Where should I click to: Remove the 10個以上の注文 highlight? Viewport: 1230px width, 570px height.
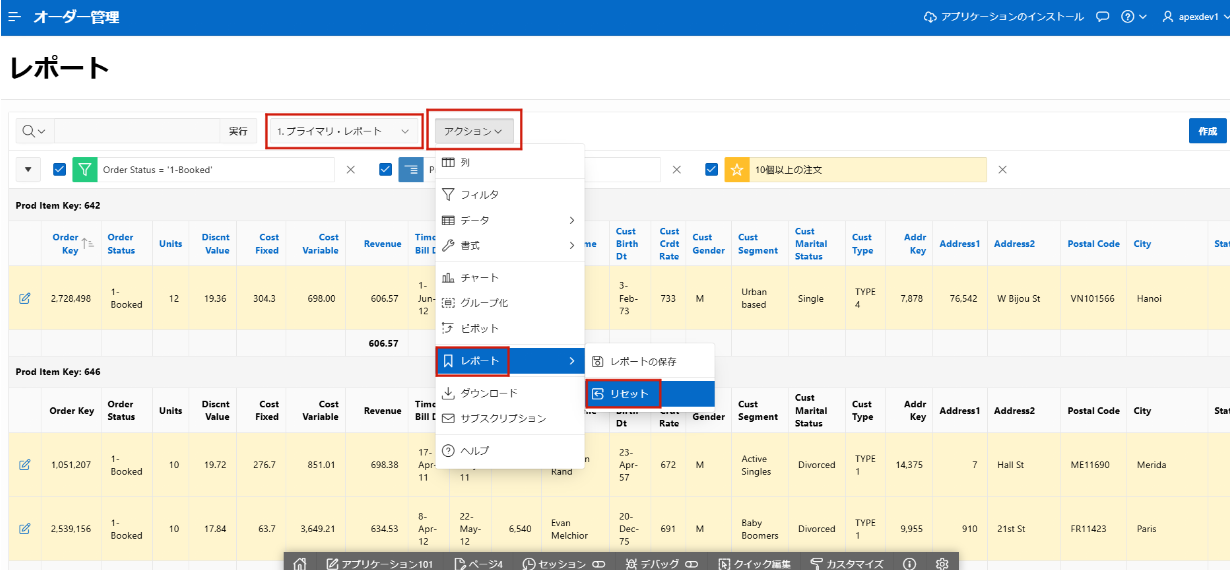coord(1002,169)
